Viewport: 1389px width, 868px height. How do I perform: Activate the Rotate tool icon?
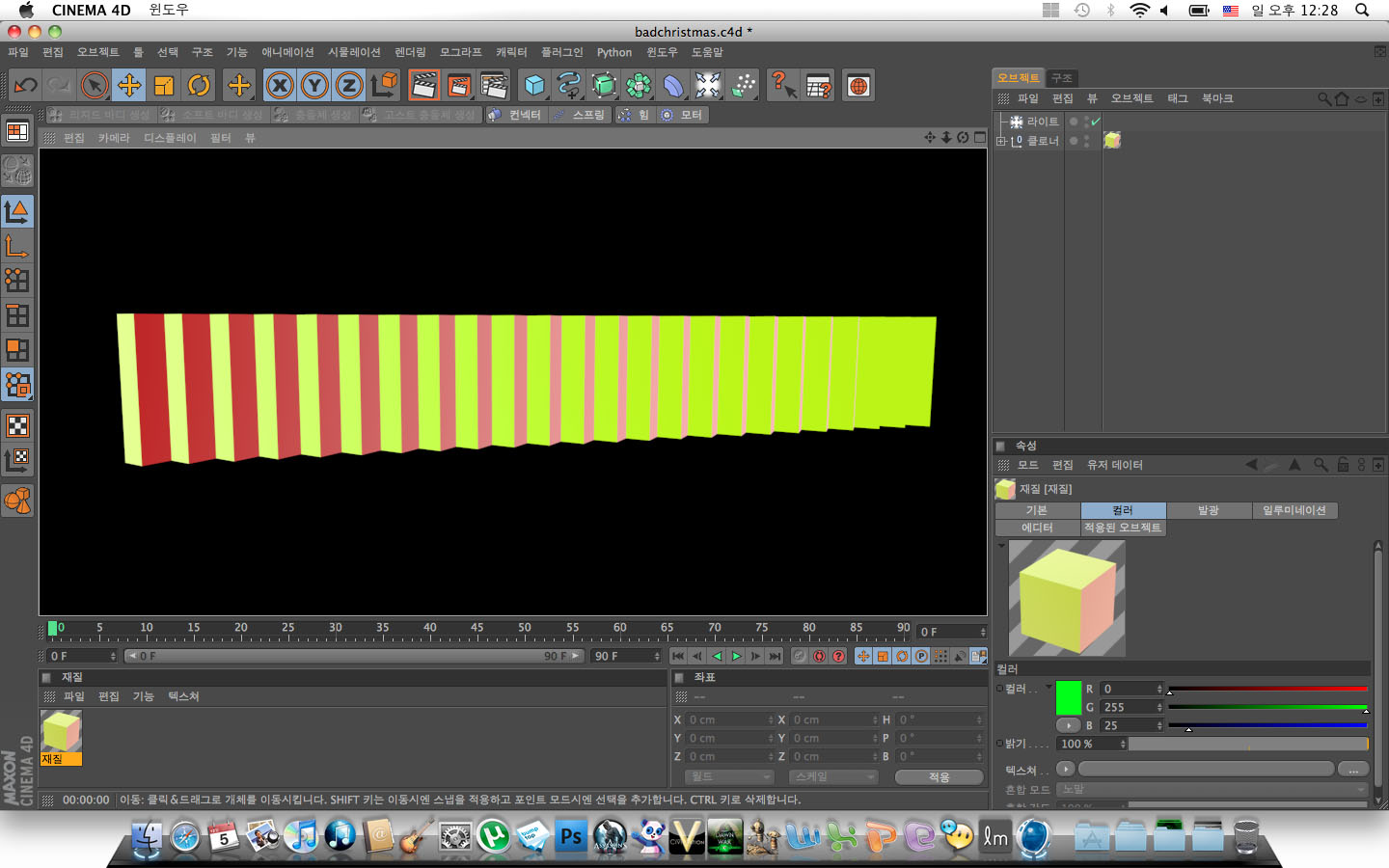coord(199,86)
